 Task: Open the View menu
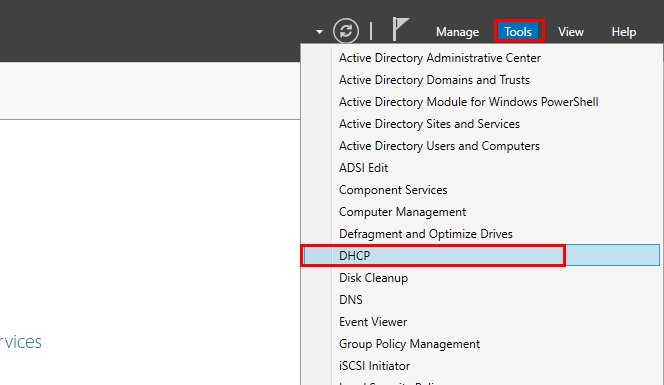click(x=570, y=32)
